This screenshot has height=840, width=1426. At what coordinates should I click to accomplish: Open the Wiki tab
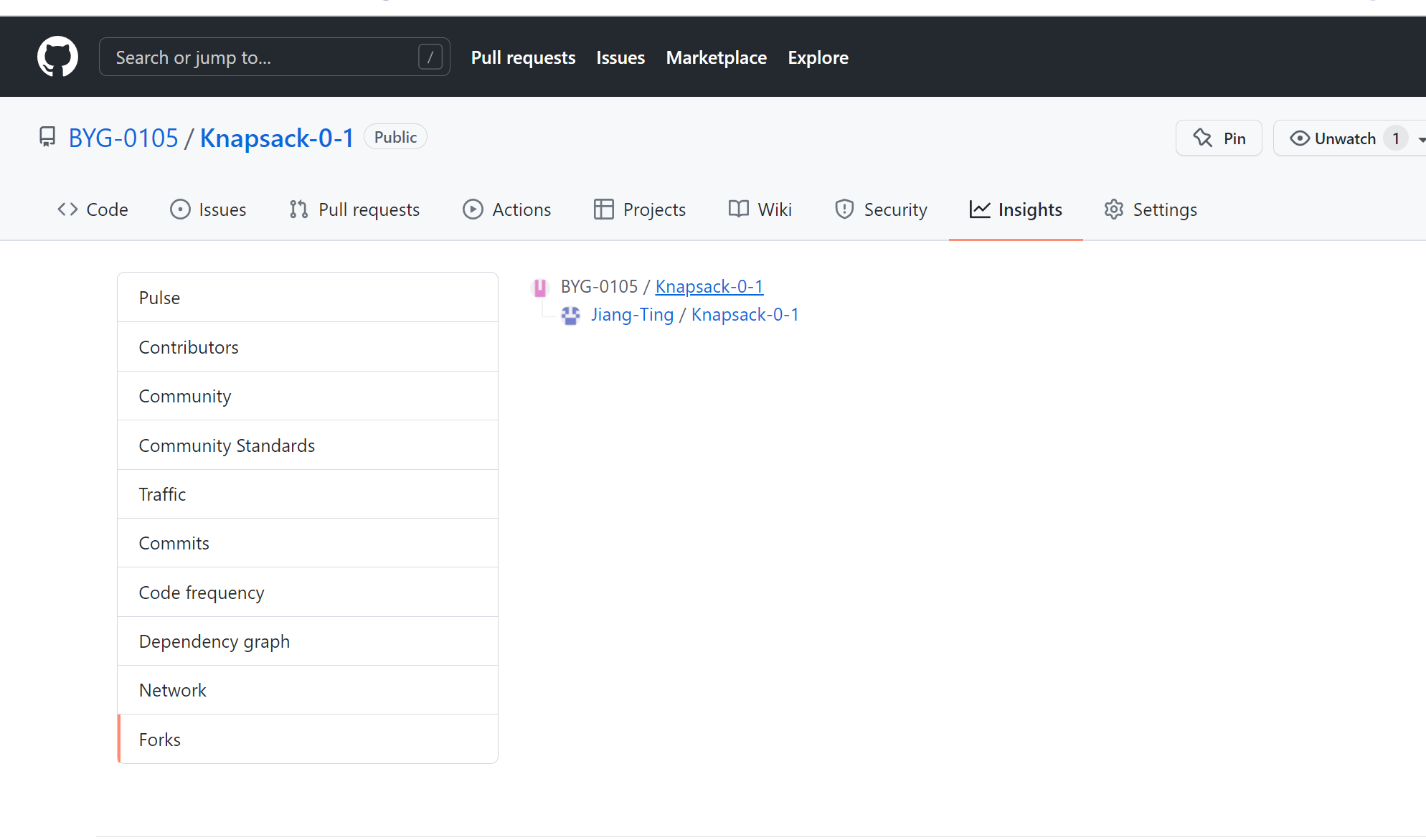pos(760,209)
